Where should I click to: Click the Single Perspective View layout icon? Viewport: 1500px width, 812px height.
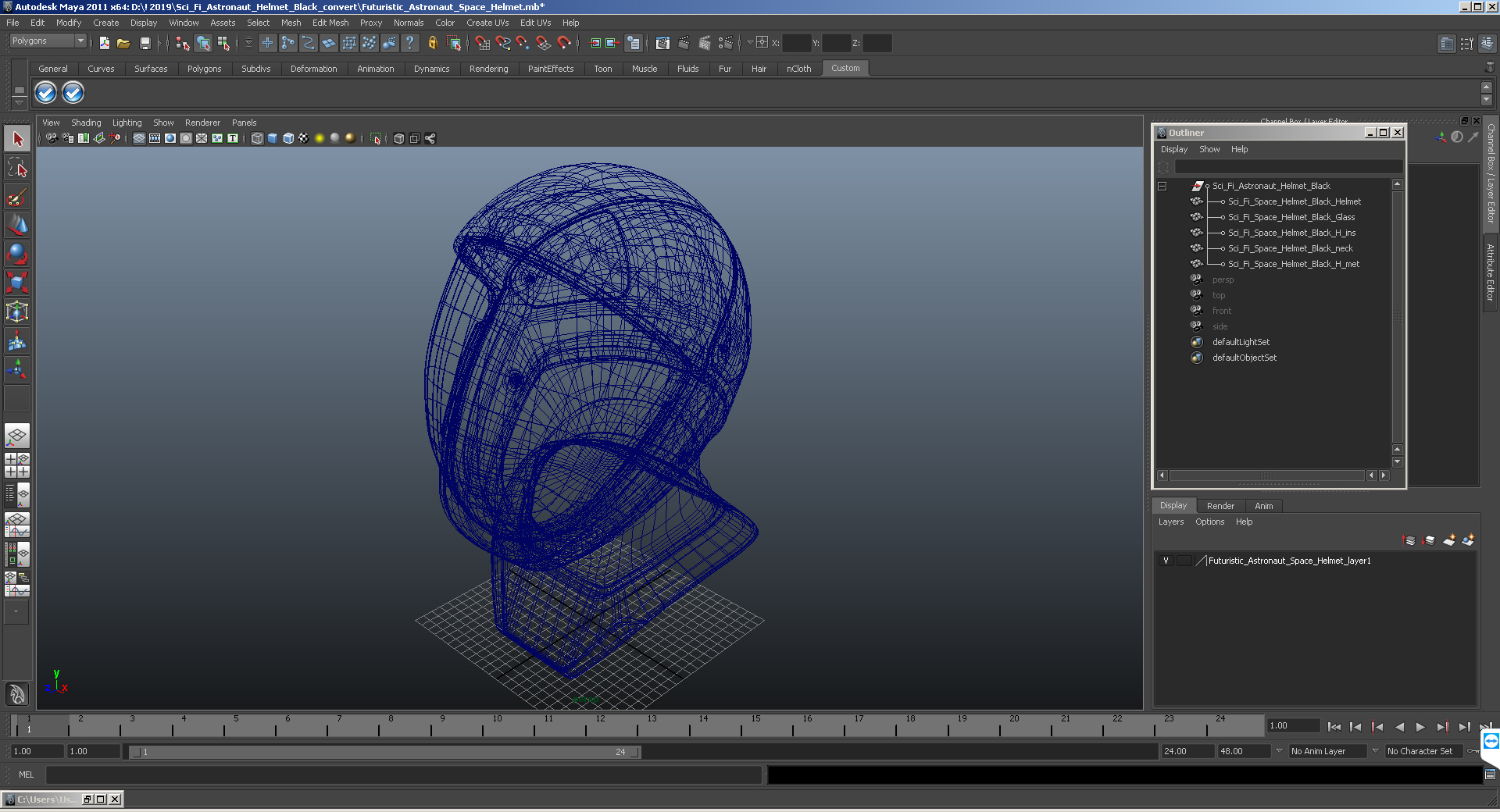pos(17,435)
